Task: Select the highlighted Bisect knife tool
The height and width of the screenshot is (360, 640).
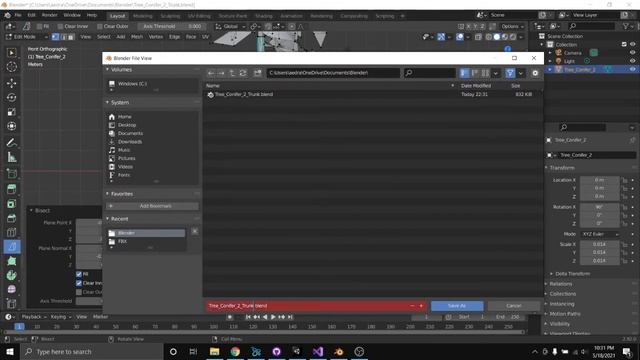Action: click(x=12, y=247)
